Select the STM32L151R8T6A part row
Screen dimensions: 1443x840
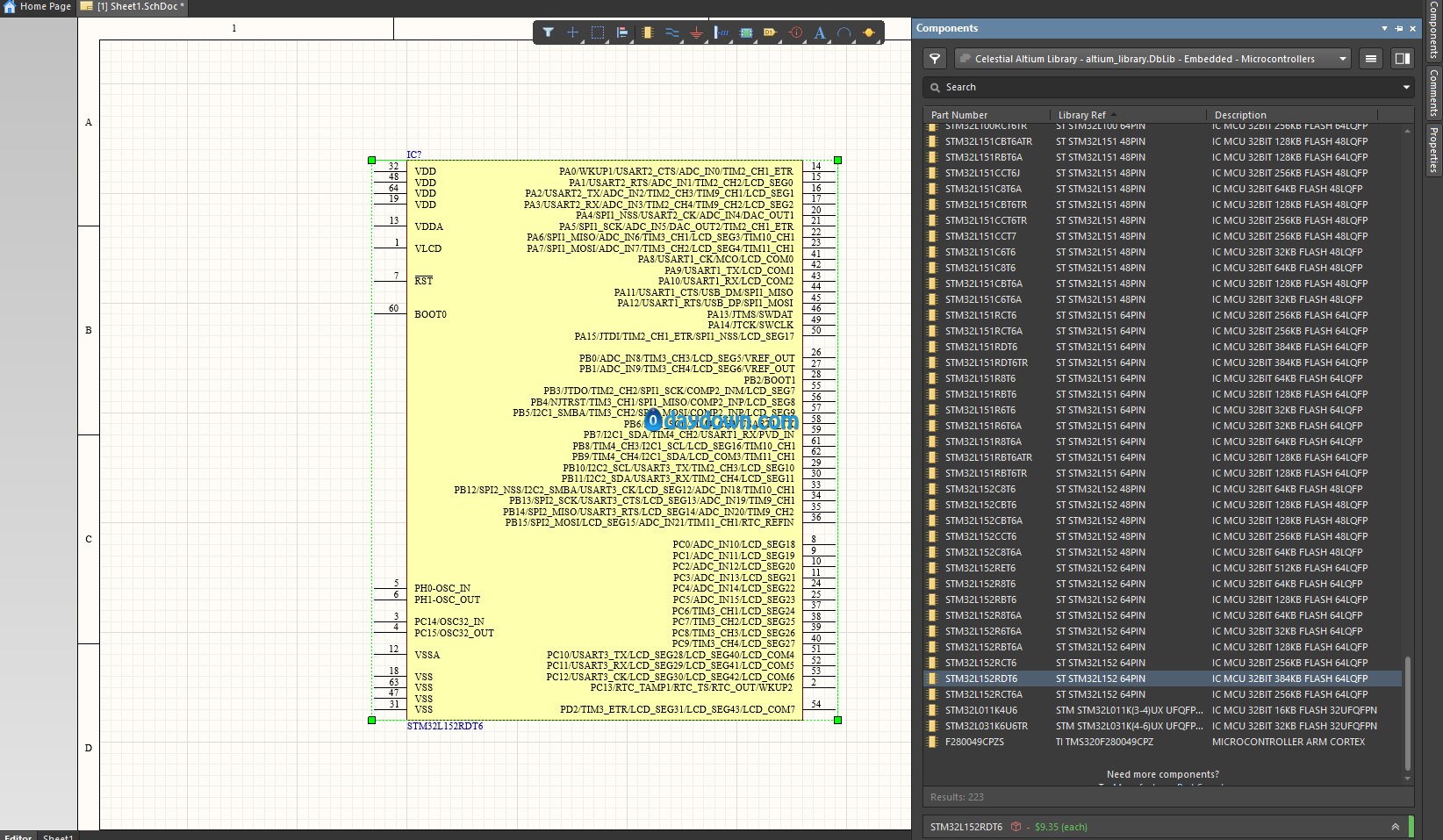click(1163, 442)
